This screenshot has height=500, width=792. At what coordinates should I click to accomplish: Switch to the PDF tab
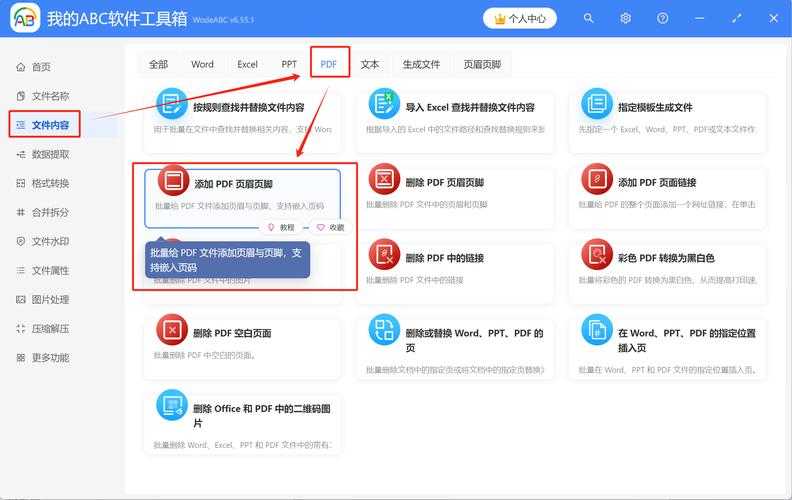[x=329, y=64]
